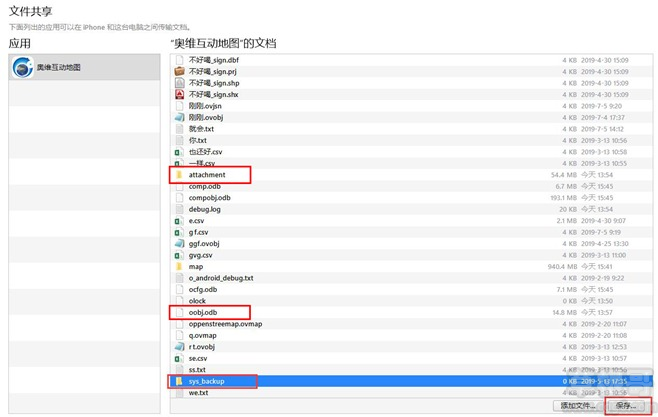Click the gvg.csv spreadsheet icon
Viewport: 658px width, 417px height.
[179, 255]
